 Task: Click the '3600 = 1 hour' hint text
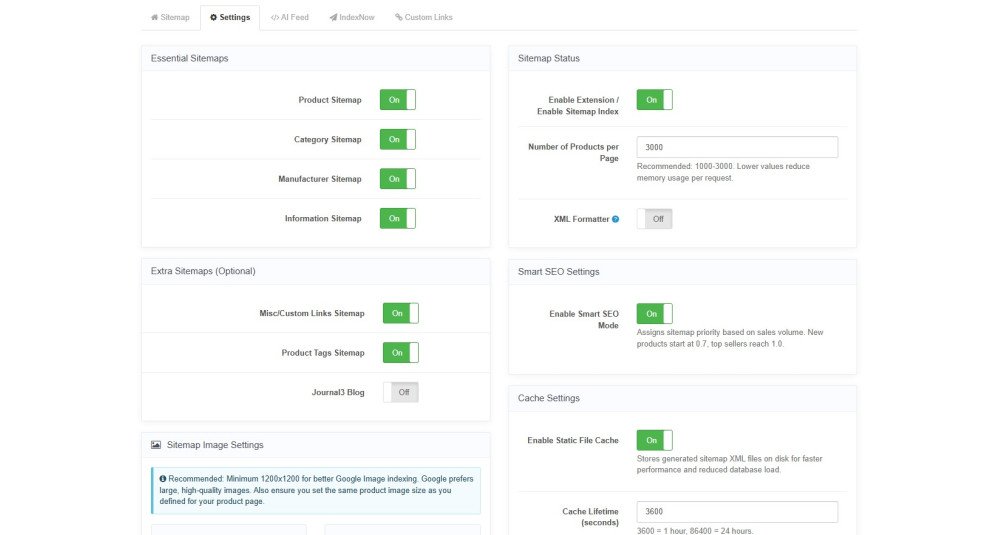point(695,531)
